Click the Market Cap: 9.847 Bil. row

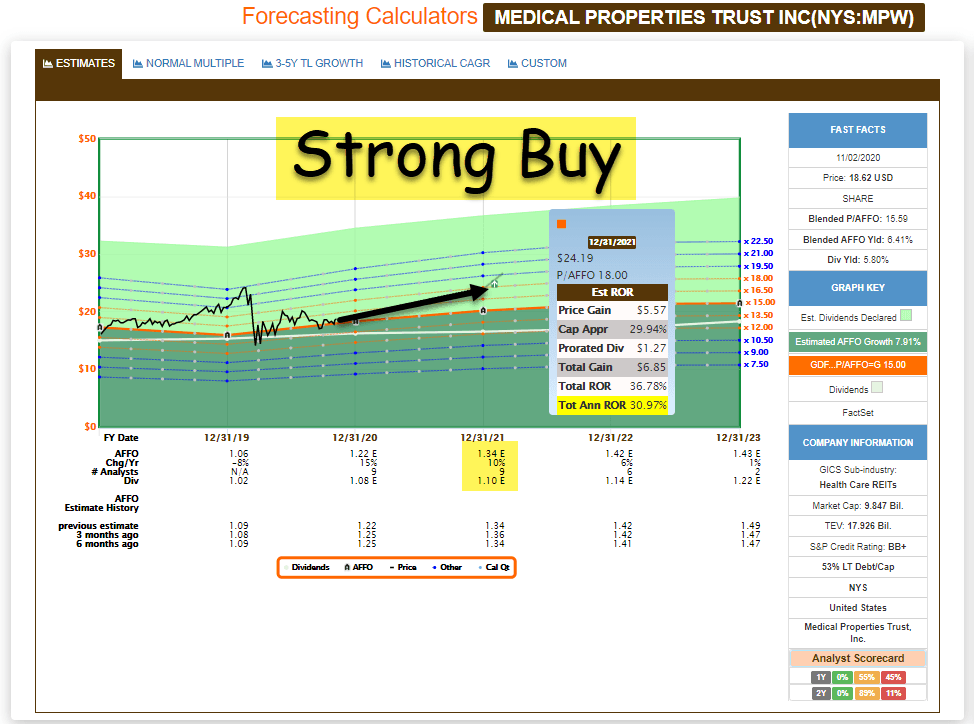click(858, 505)
